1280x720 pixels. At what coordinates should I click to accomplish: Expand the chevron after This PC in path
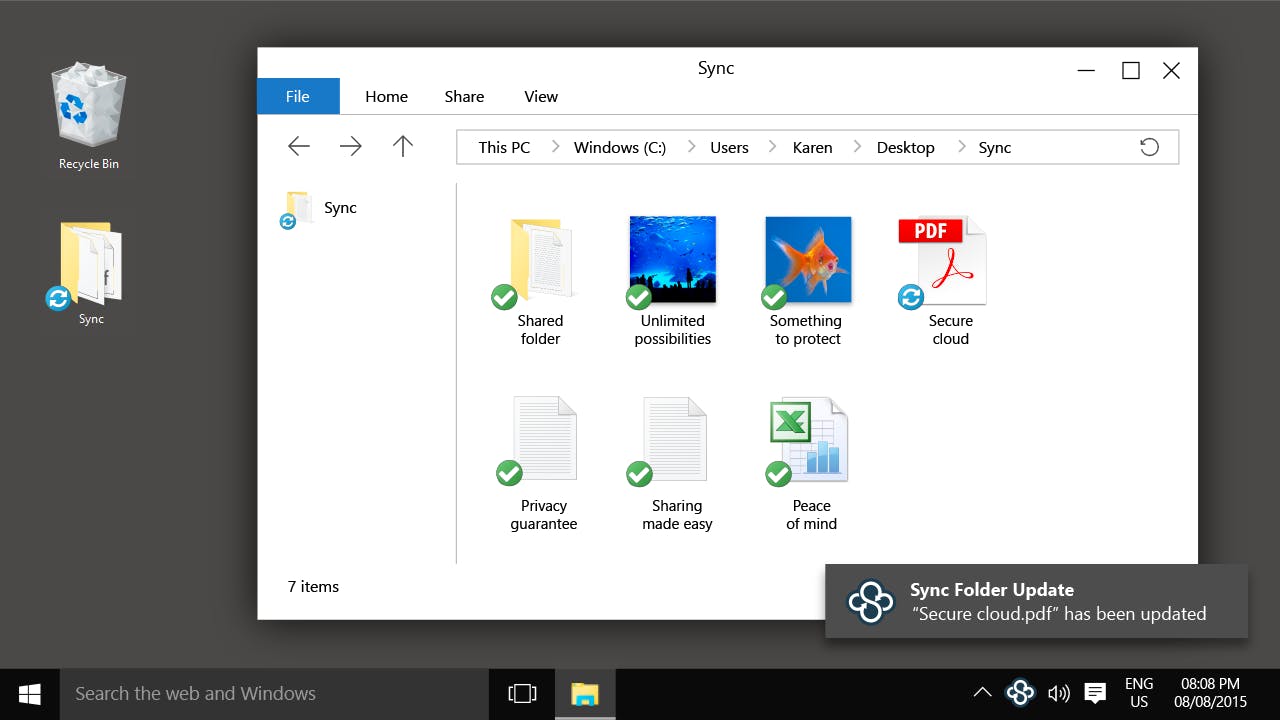tap(555, 147)
